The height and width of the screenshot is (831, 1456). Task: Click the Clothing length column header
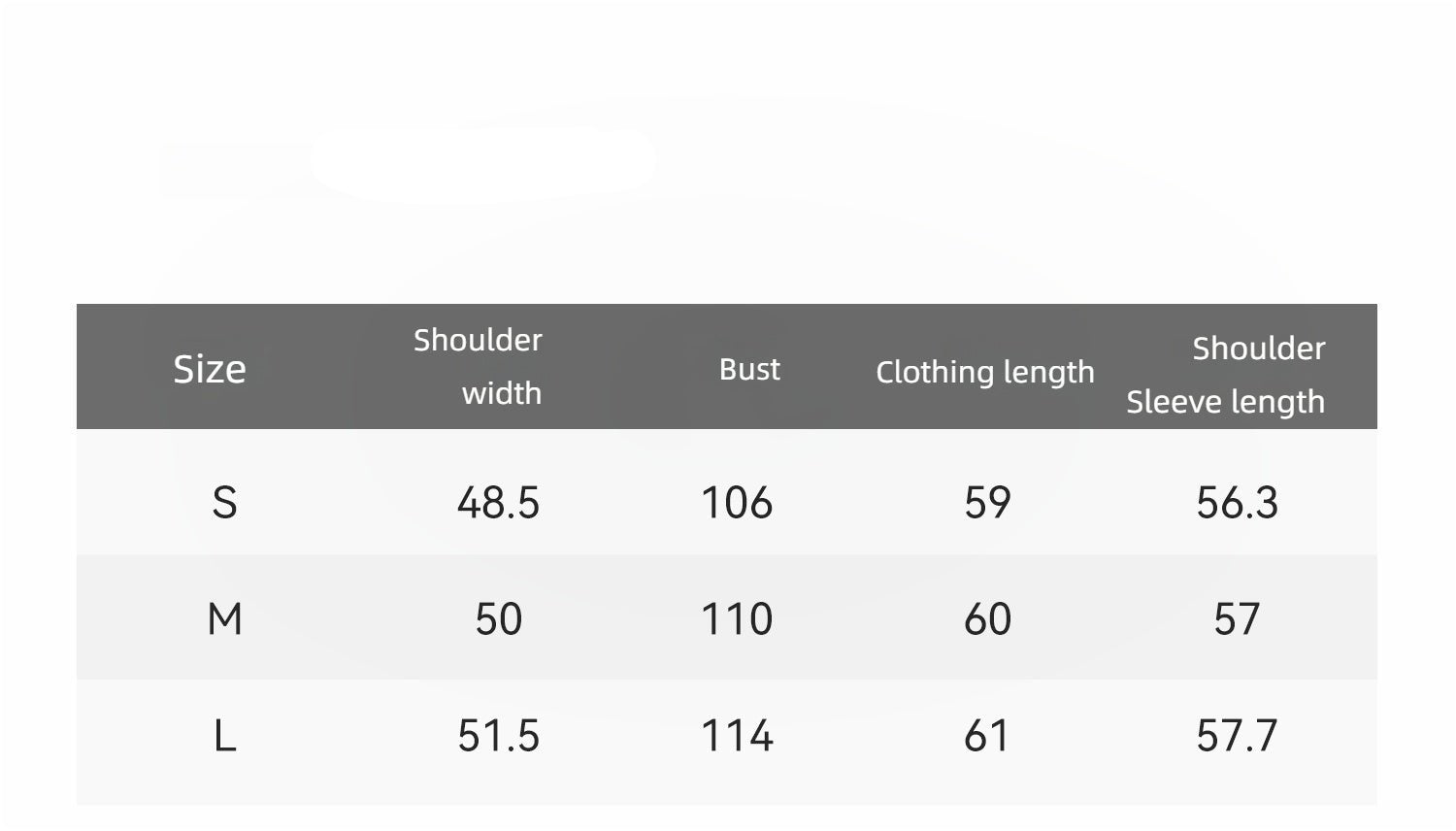click(984, 372)
